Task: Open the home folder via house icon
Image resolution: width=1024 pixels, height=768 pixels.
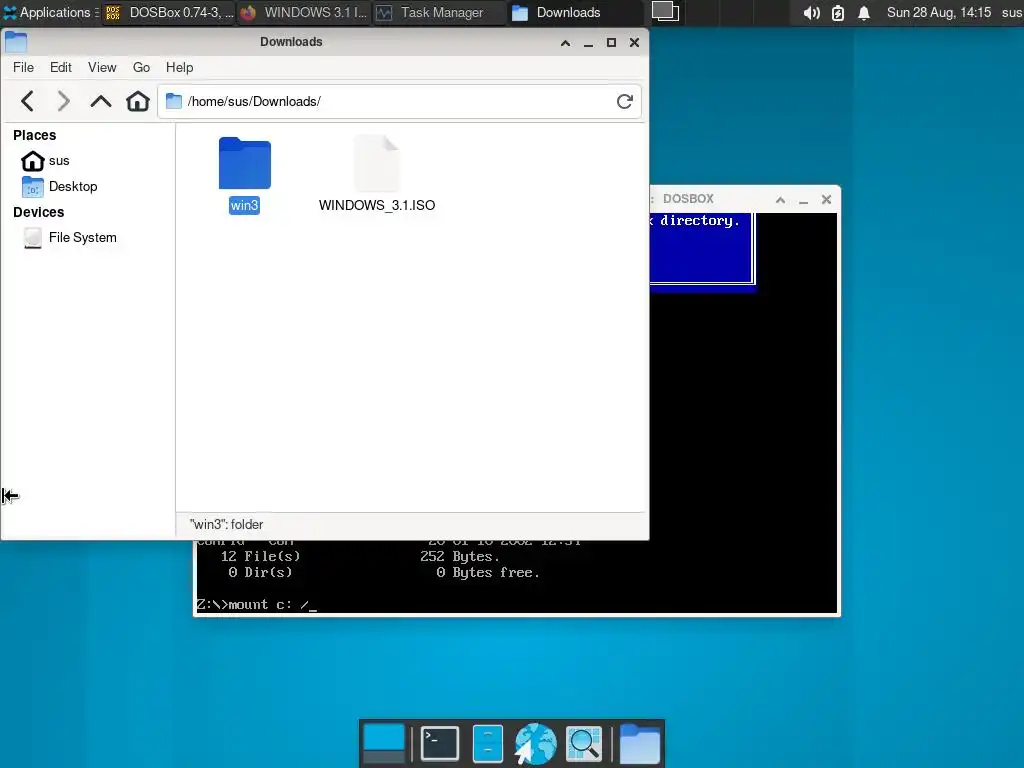Action: (x=138, y=101)
